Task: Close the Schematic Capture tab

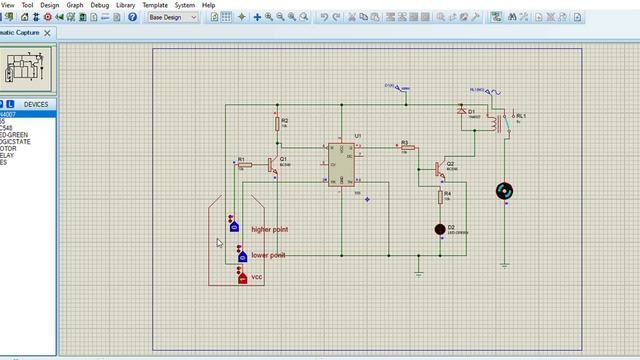Action: click(x=47, y=33)
